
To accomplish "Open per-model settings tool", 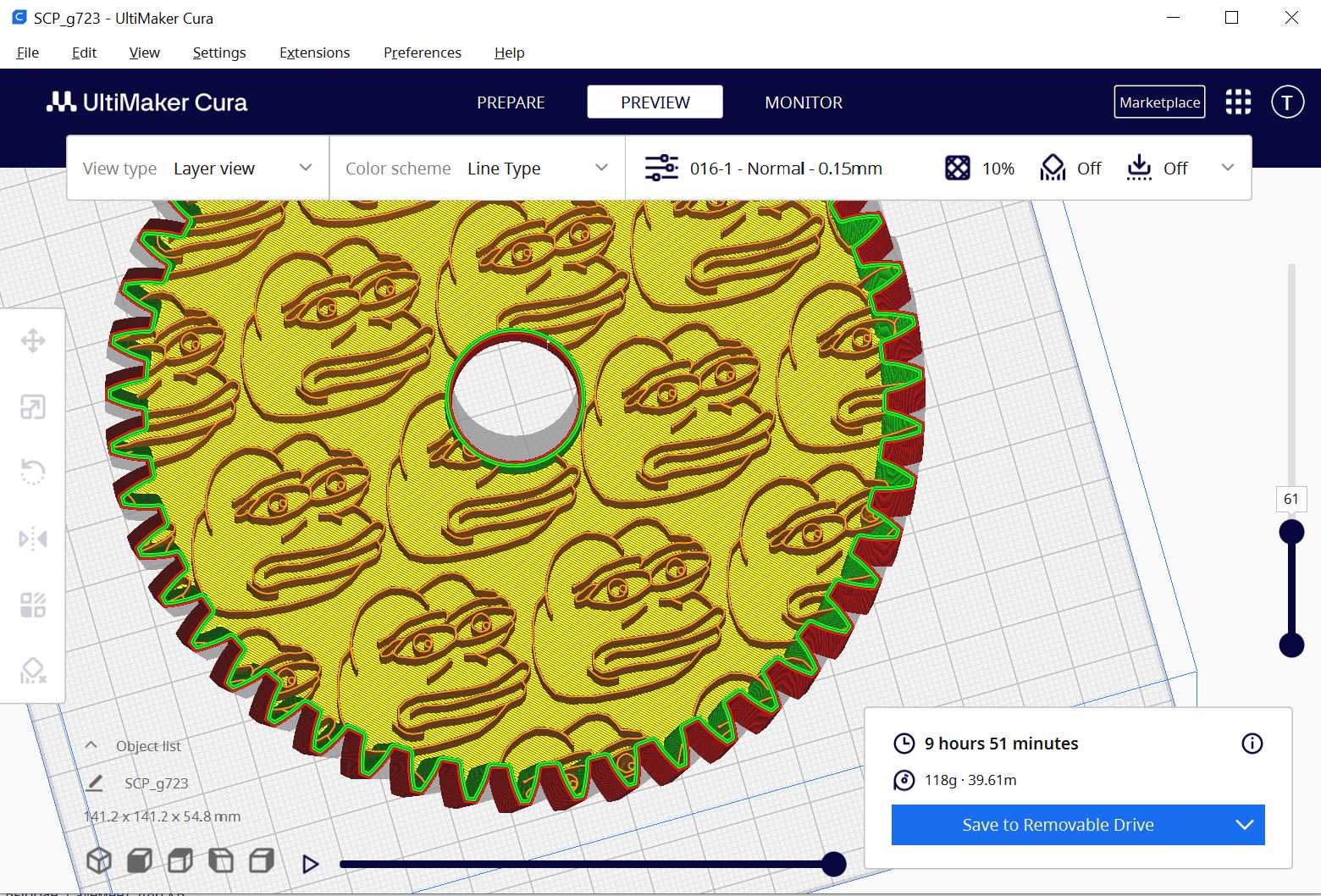I will point(32,604).
